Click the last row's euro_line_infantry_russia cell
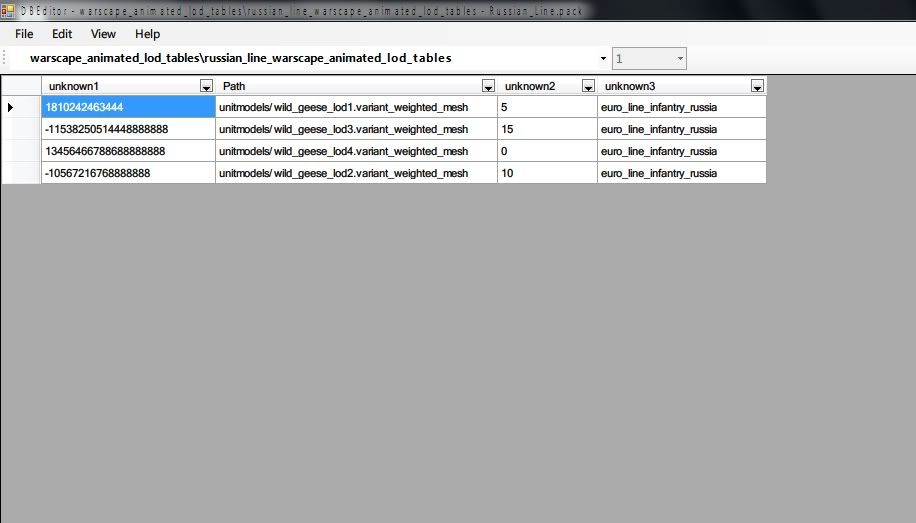Screen dimensions: 916x523 (681, 173)
